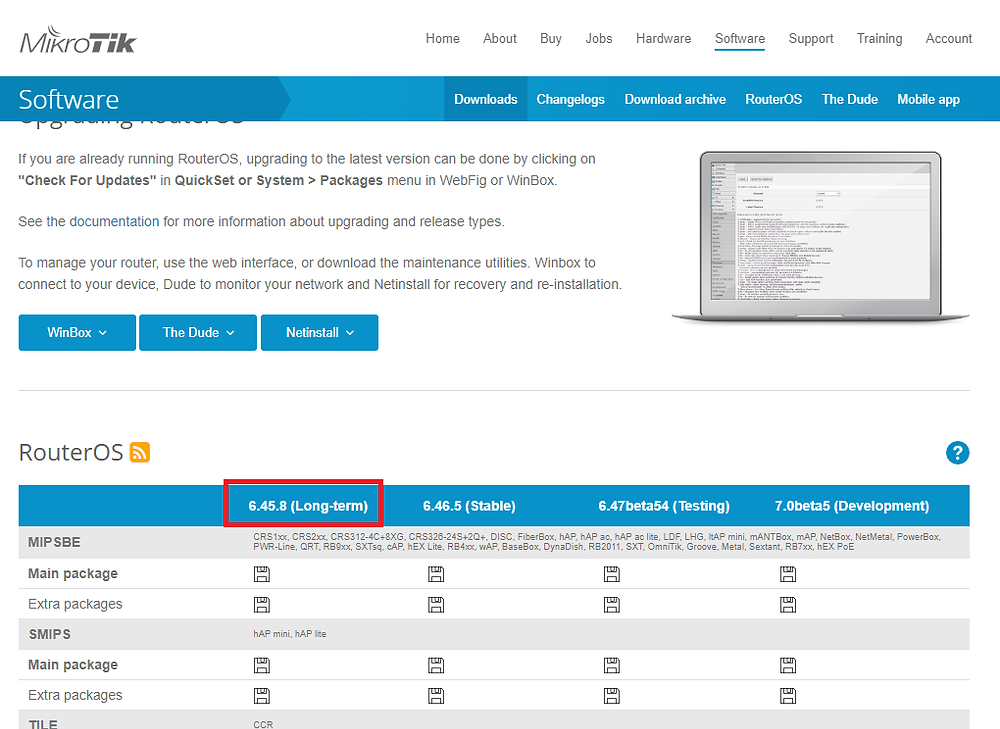Download SMIPS Extra packages 6.45.8 Long-term
1000x729 pixels.
[x=261, y=695]
